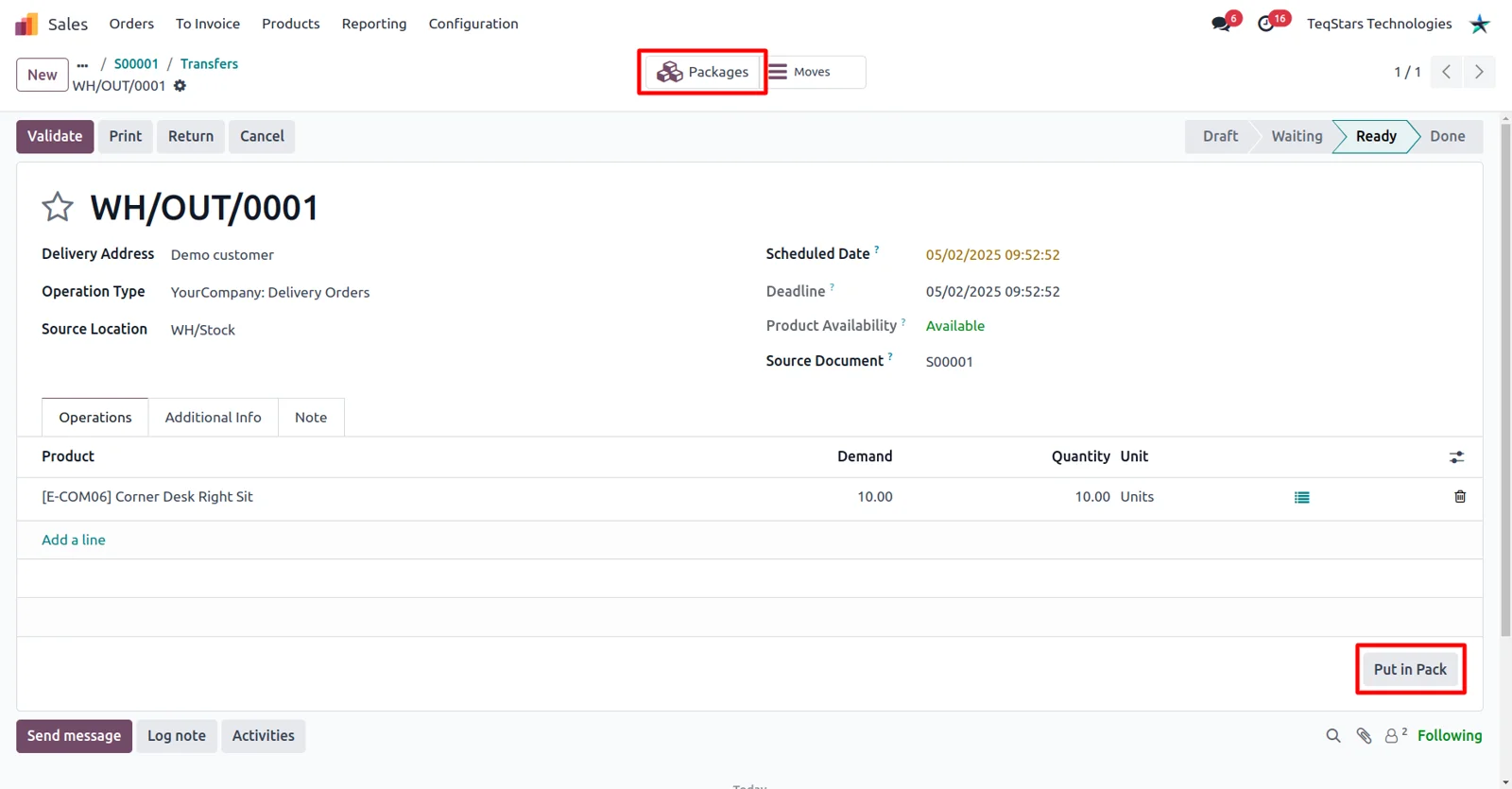Go to previous record arrow

(x=1446, y=72)
